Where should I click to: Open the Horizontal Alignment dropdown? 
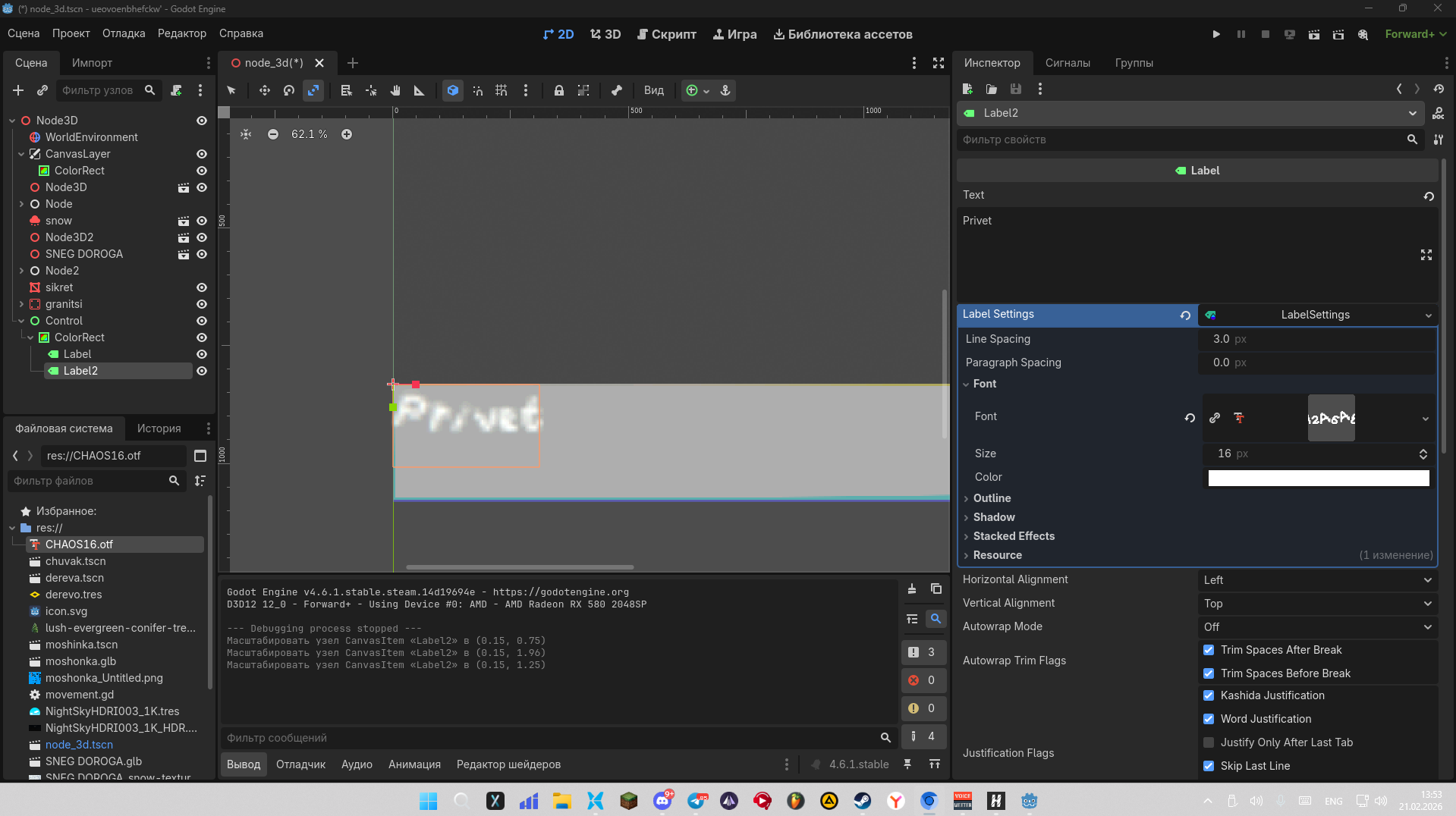click(1316, 580)
